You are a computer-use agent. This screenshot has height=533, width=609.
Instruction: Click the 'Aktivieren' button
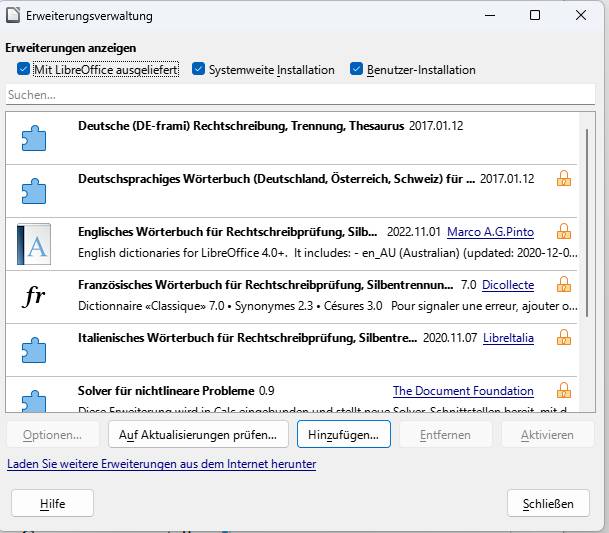pyautogui.click(x=548, y=435)
